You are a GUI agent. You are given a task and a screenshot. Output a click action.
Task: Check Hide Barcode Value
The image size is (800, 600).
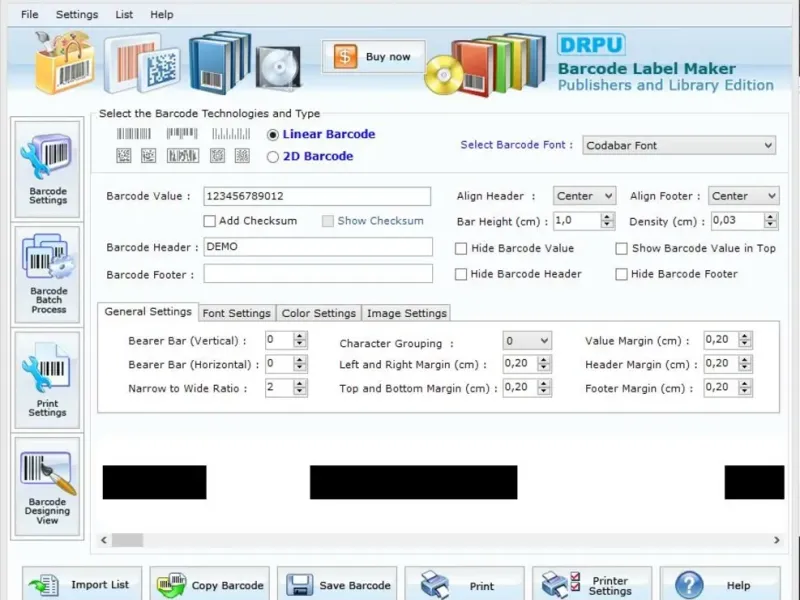461,248
